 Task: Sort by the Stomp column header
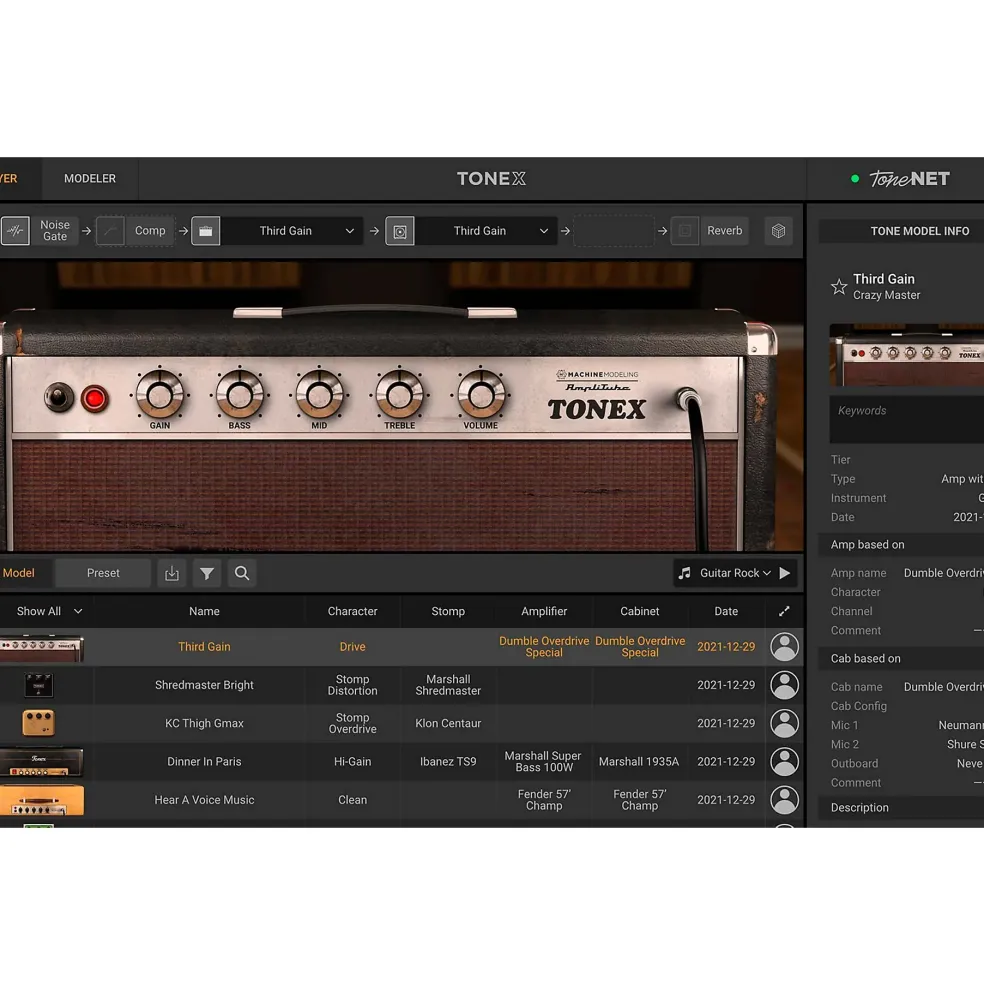pos(448,611)
